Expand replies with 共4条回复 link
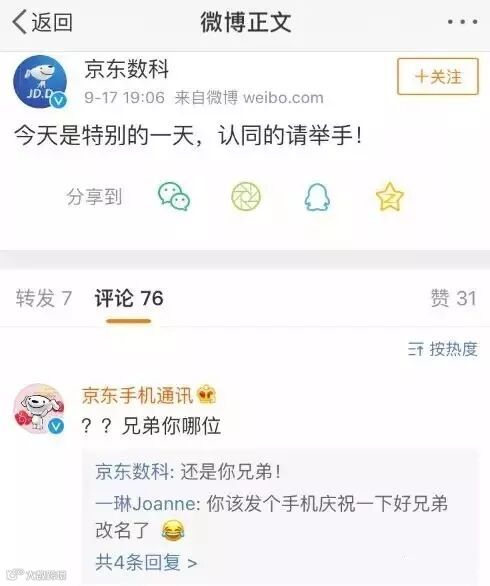The image size is (490, 586). (146, 562)
